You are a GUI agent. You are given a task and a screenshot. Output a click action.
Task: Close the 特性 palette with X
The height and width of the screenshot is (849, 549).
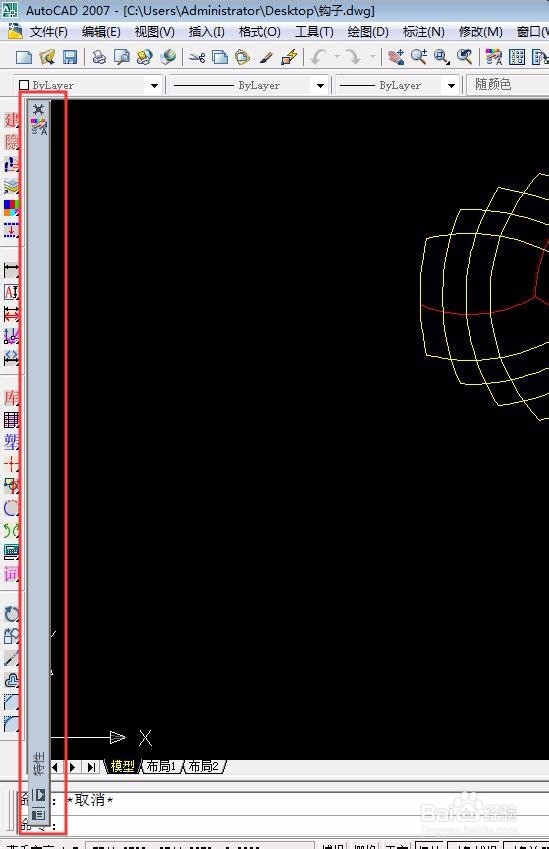pos(38,109)
